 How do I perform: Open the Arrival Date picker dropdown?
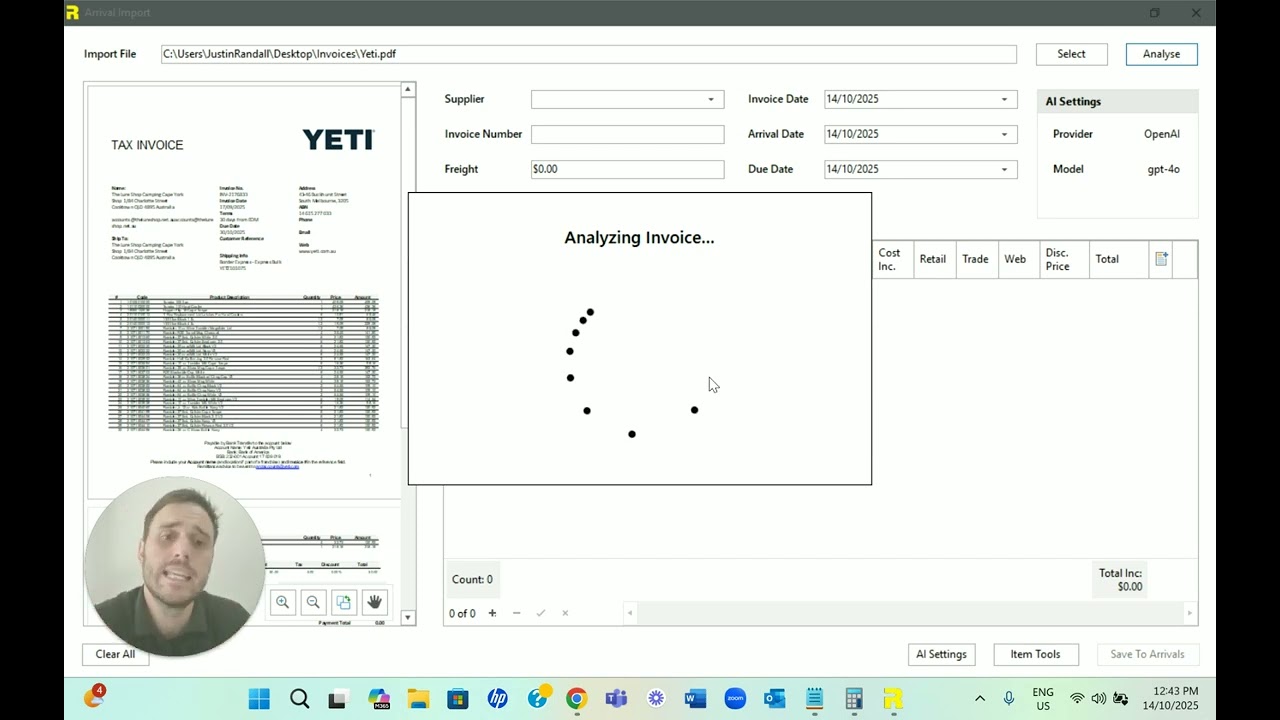pos(1005,134)
